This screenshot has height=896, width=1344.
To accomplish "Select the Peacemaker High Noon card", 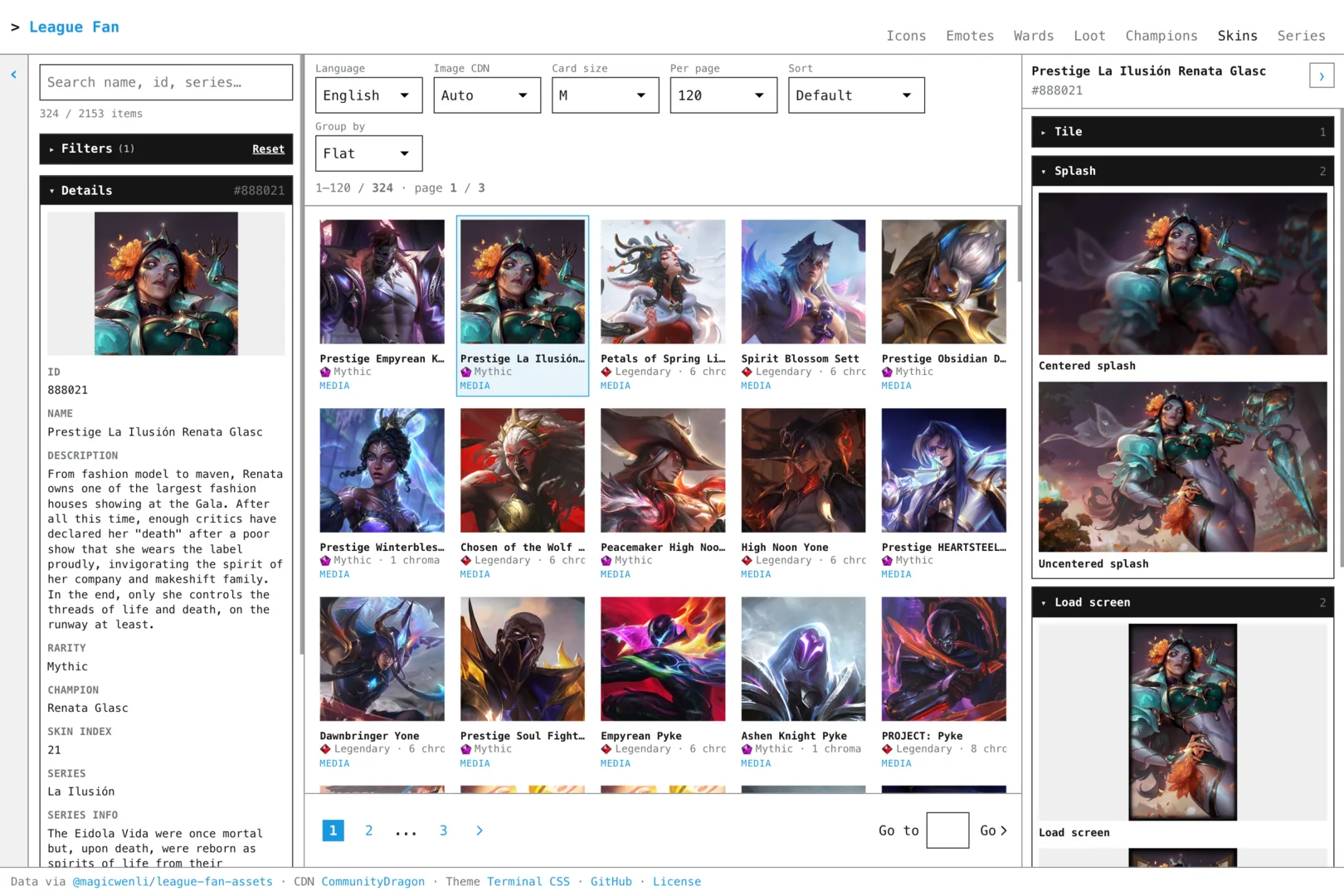I will (663, 494).
